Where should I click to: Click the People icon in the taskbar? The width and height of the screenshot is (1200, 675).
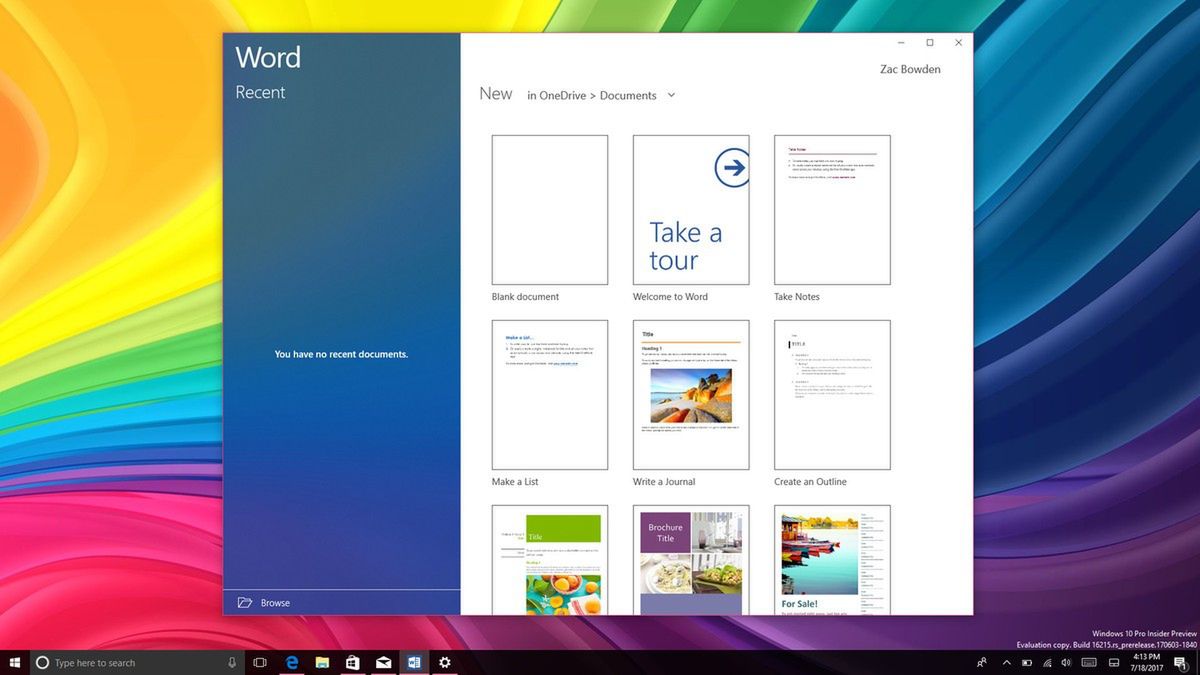pos(981,662)
